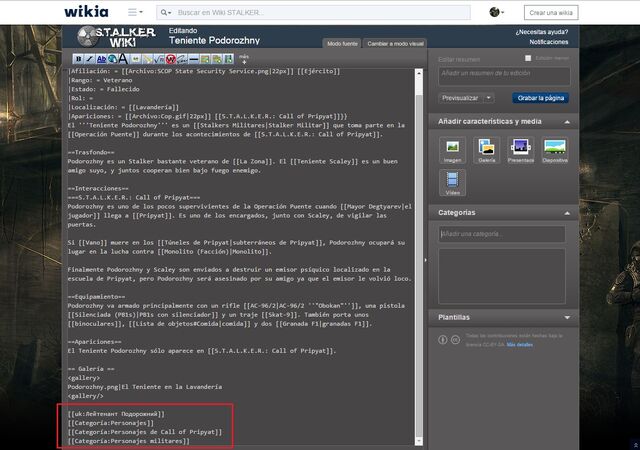Viewport: 640px width, 450px height.
Task: Check the minor edit checkbox
Action: (x=528, y=58)
